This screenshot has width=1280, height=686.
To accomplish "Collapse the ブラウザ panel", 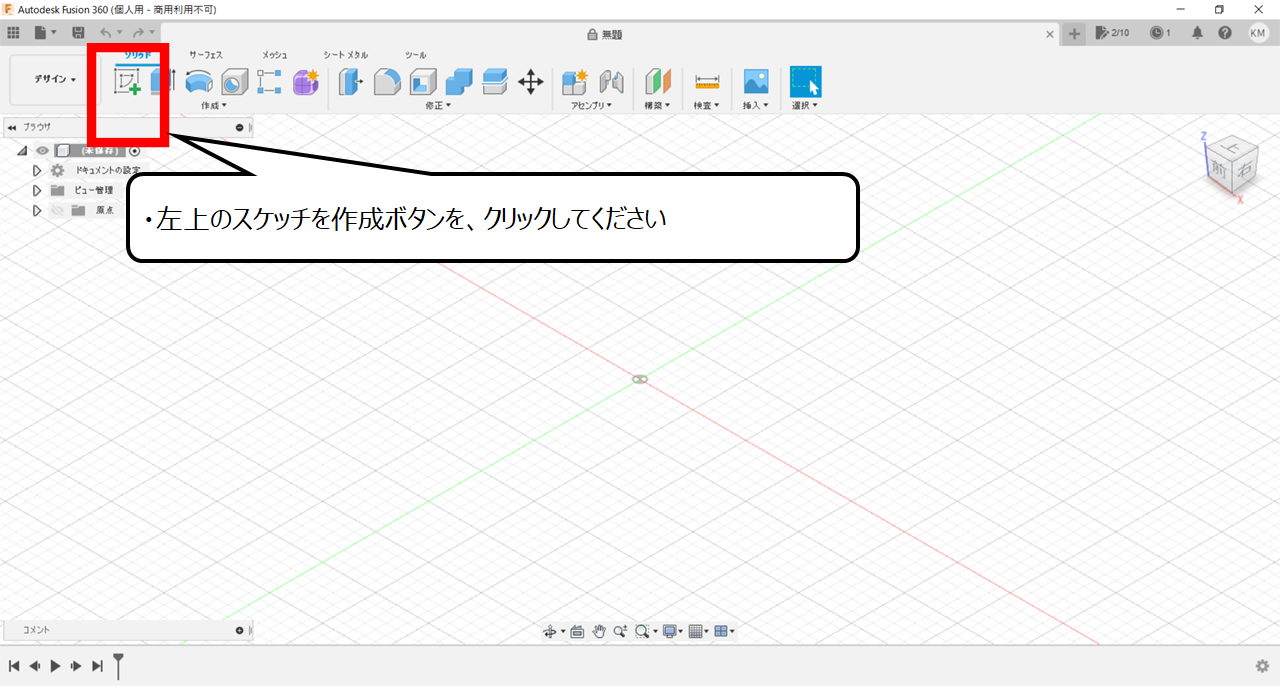I will [12, 127].
